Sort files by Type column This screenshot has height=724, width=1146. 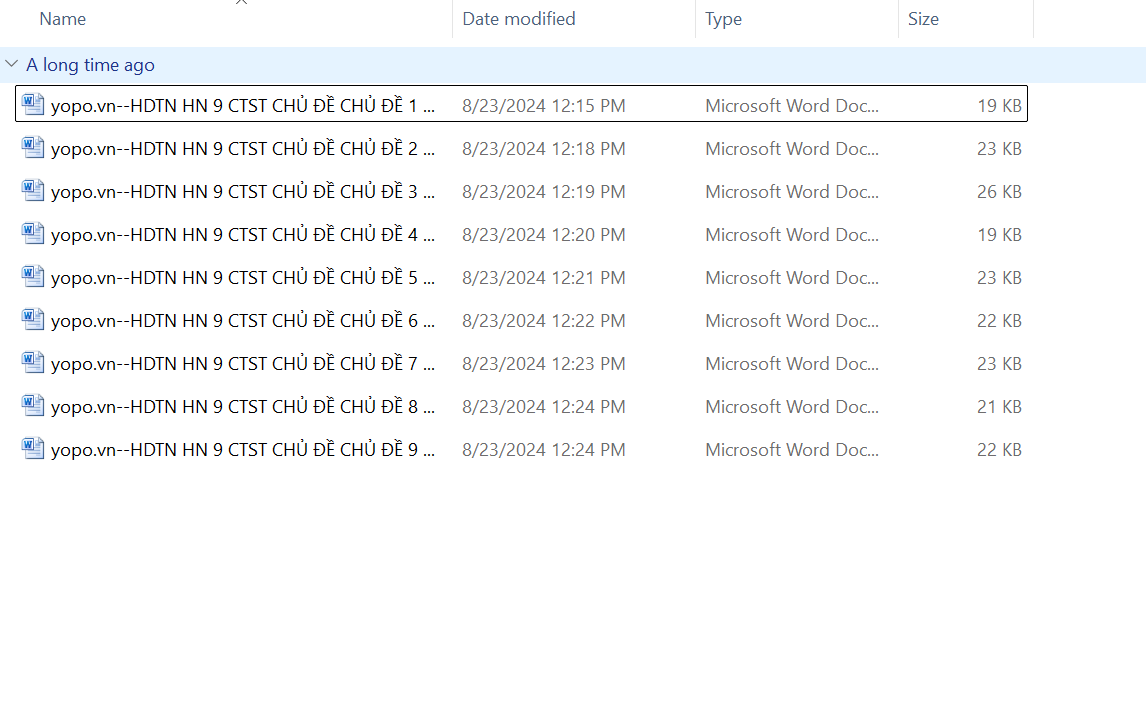tap(723, 19)
